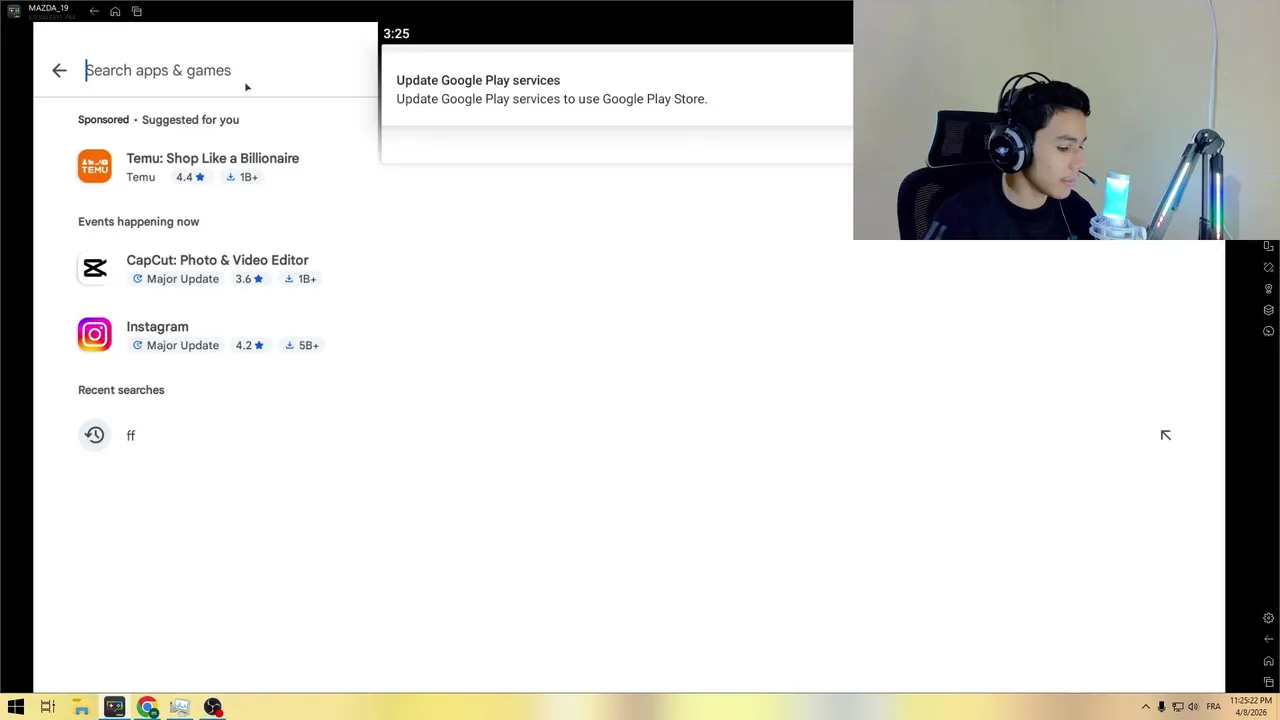Click the emulator app icon on the taskbar
This screenshot has width=1280, height=720.
[x=114, y=707]
